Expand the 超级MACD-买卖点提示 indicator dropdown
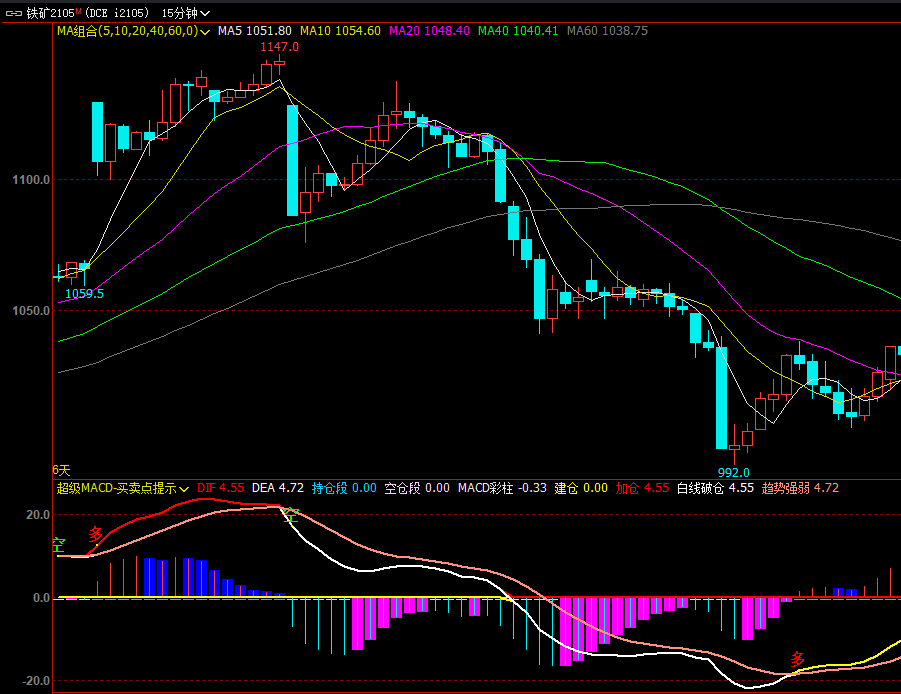901x694 pixels. pos(123,488)
